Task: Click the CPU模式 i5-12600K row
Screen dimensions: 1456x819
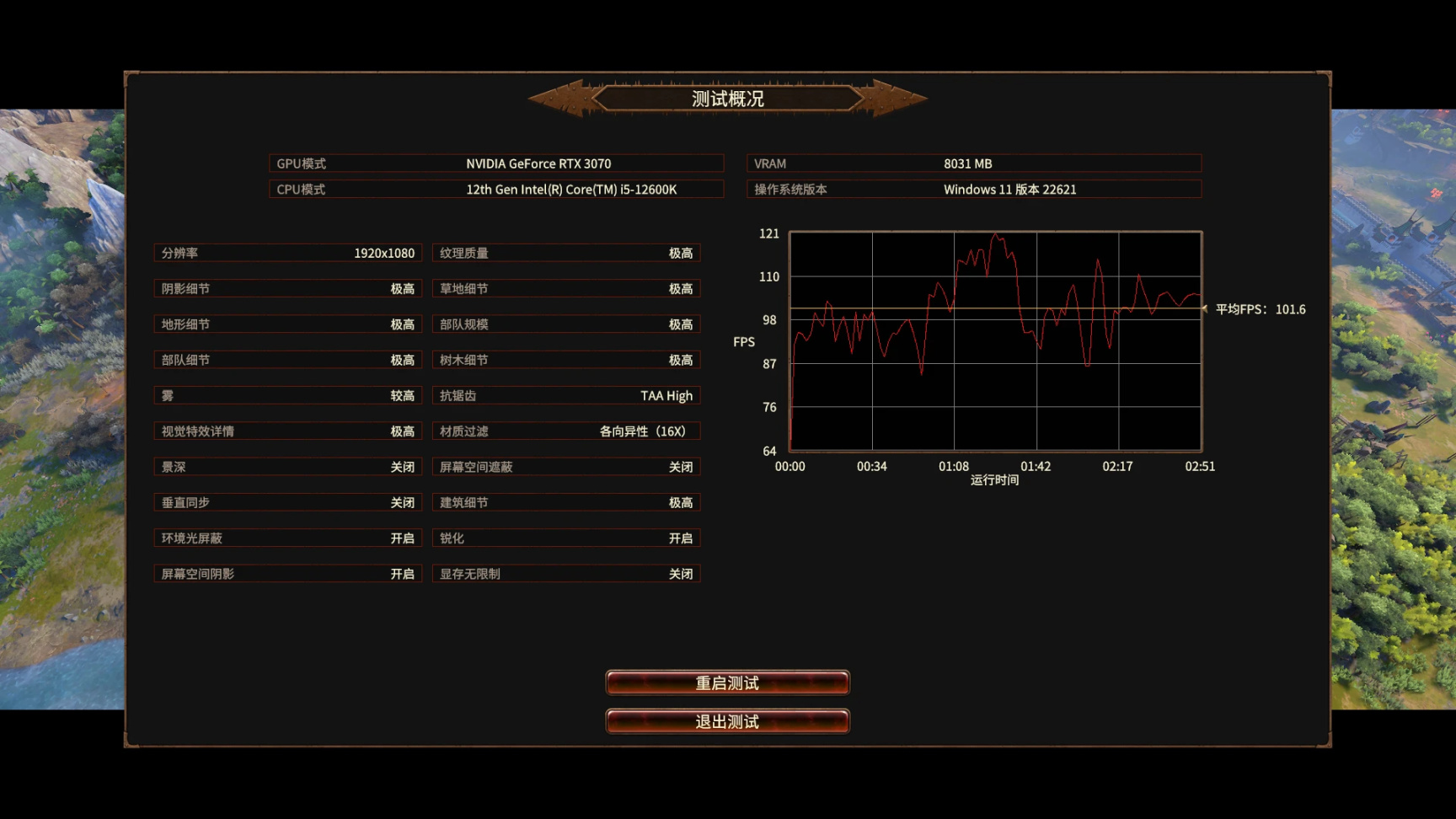Action: (496, 190)
